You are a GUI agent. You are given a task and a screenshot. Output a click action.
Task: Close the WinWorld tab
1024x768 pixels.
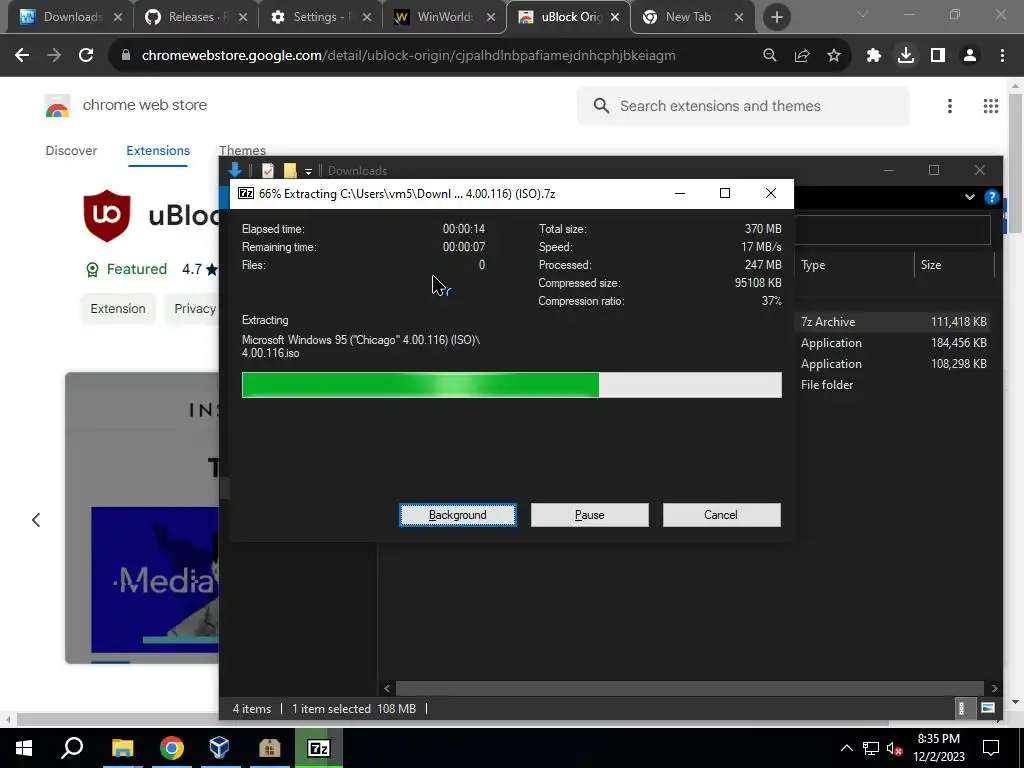(x=491, y=18)
